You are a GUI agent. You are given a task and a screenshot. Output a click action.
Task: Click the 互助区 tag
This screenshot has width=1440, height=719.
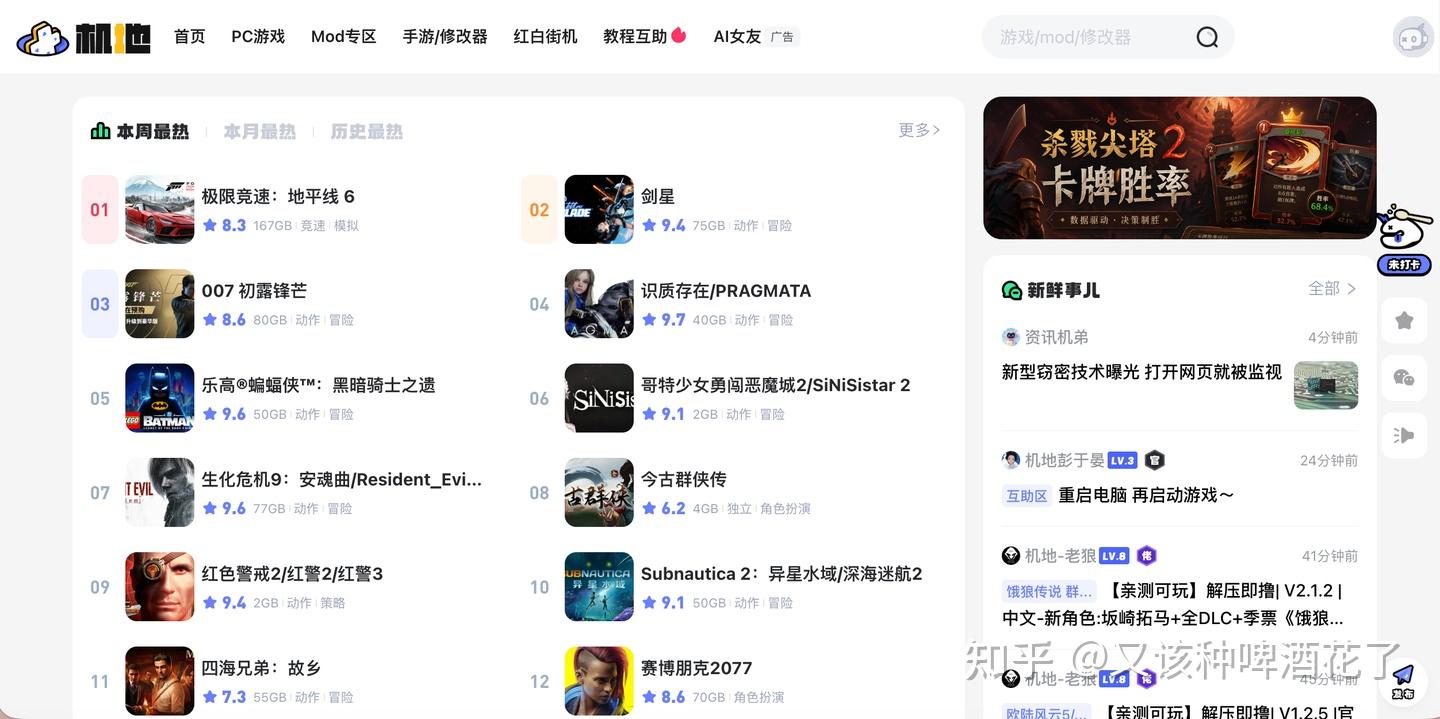[1027, 496]
